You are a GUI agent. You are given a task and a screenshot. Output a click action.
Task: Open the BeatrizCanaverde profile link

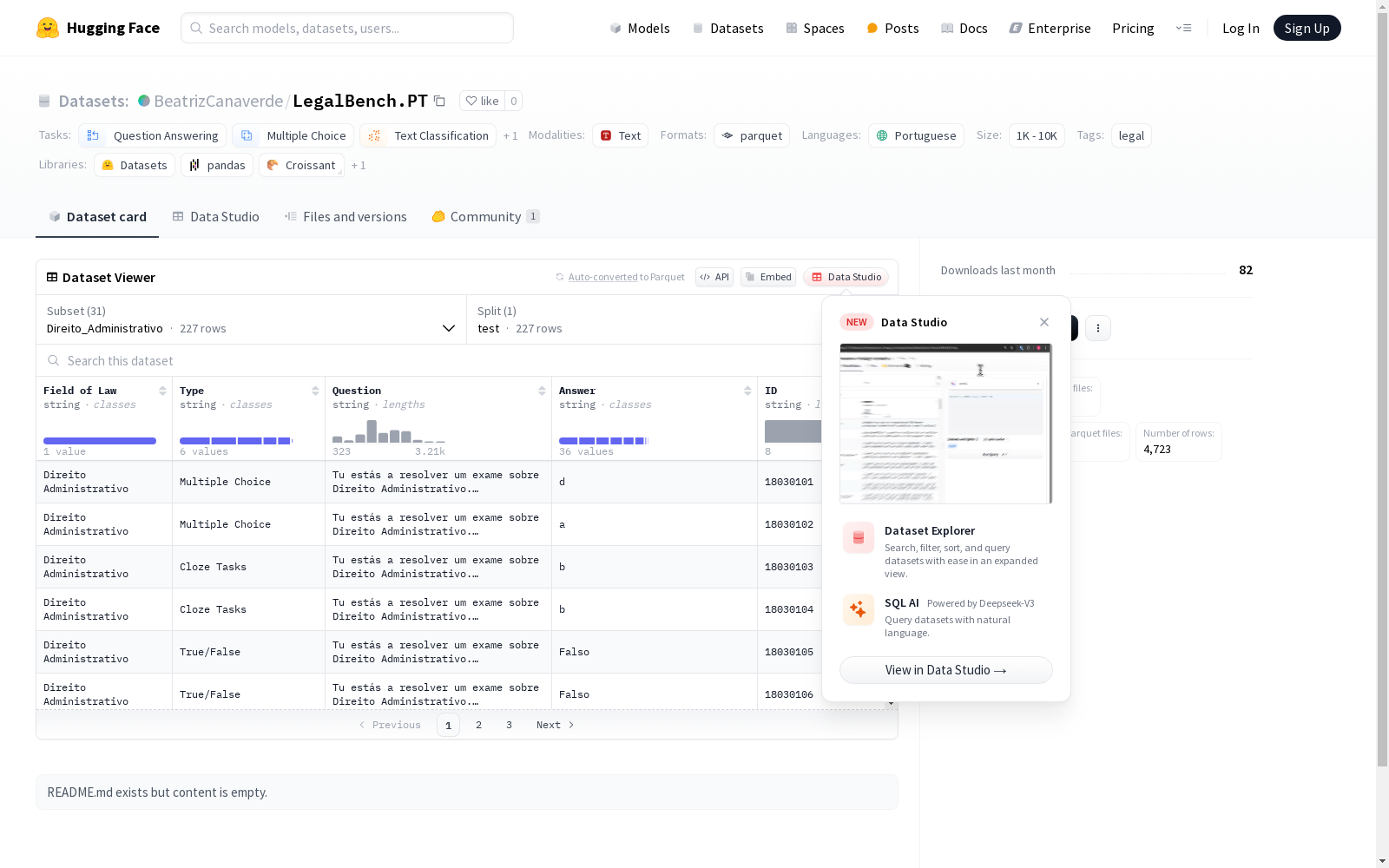pos(219,101)
